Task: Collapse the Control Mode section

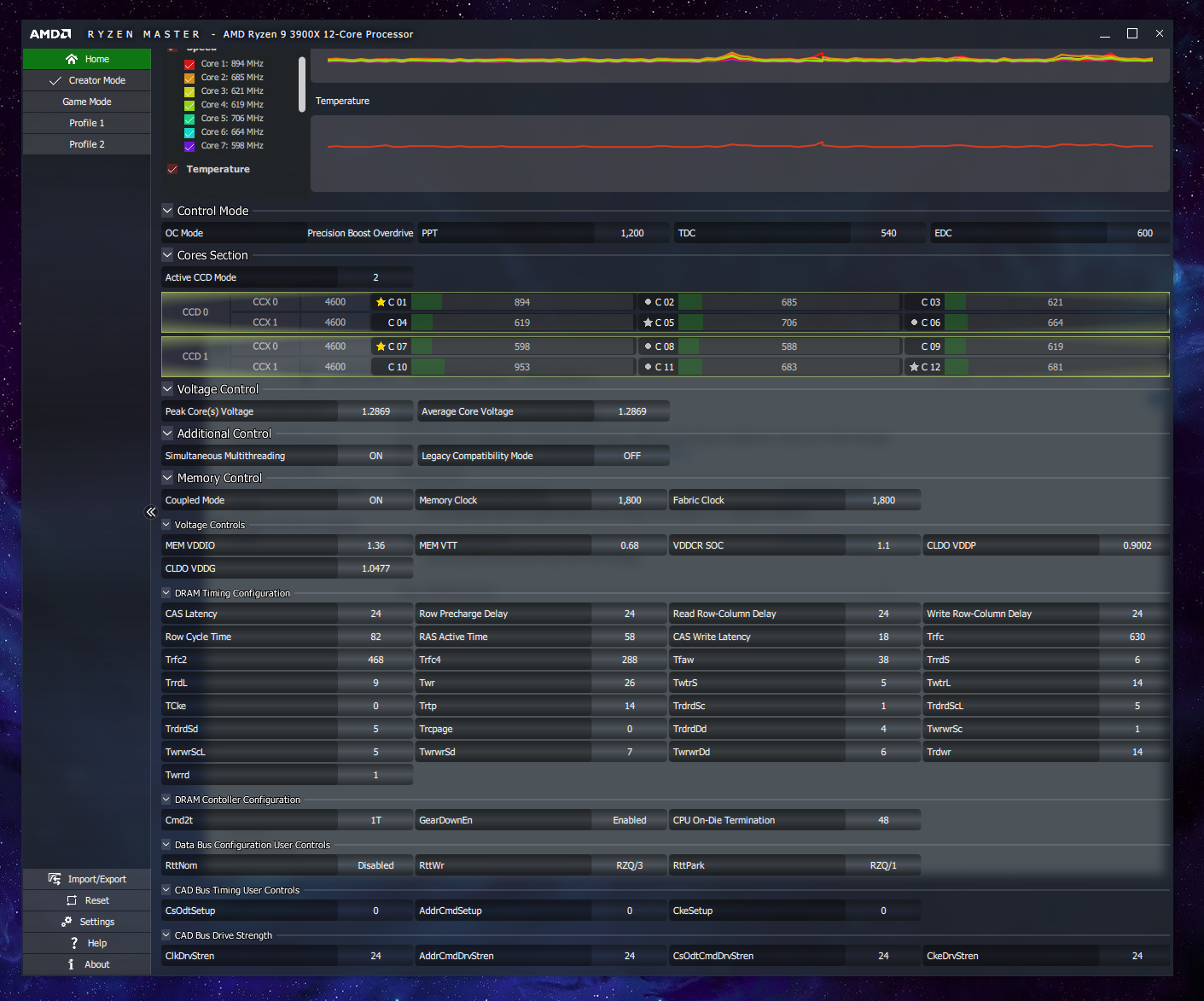Action: [x=167, y=211]
